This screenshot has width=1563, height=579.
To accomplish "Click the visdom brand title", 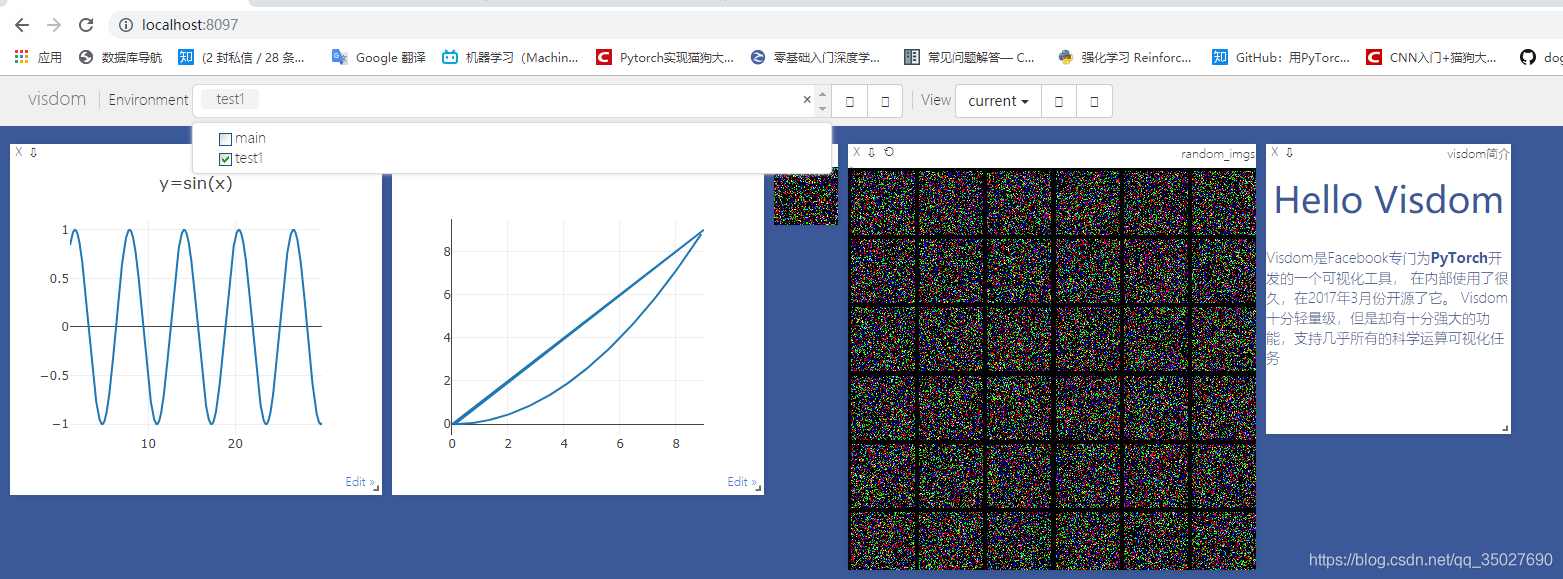I will click(57, 99).
